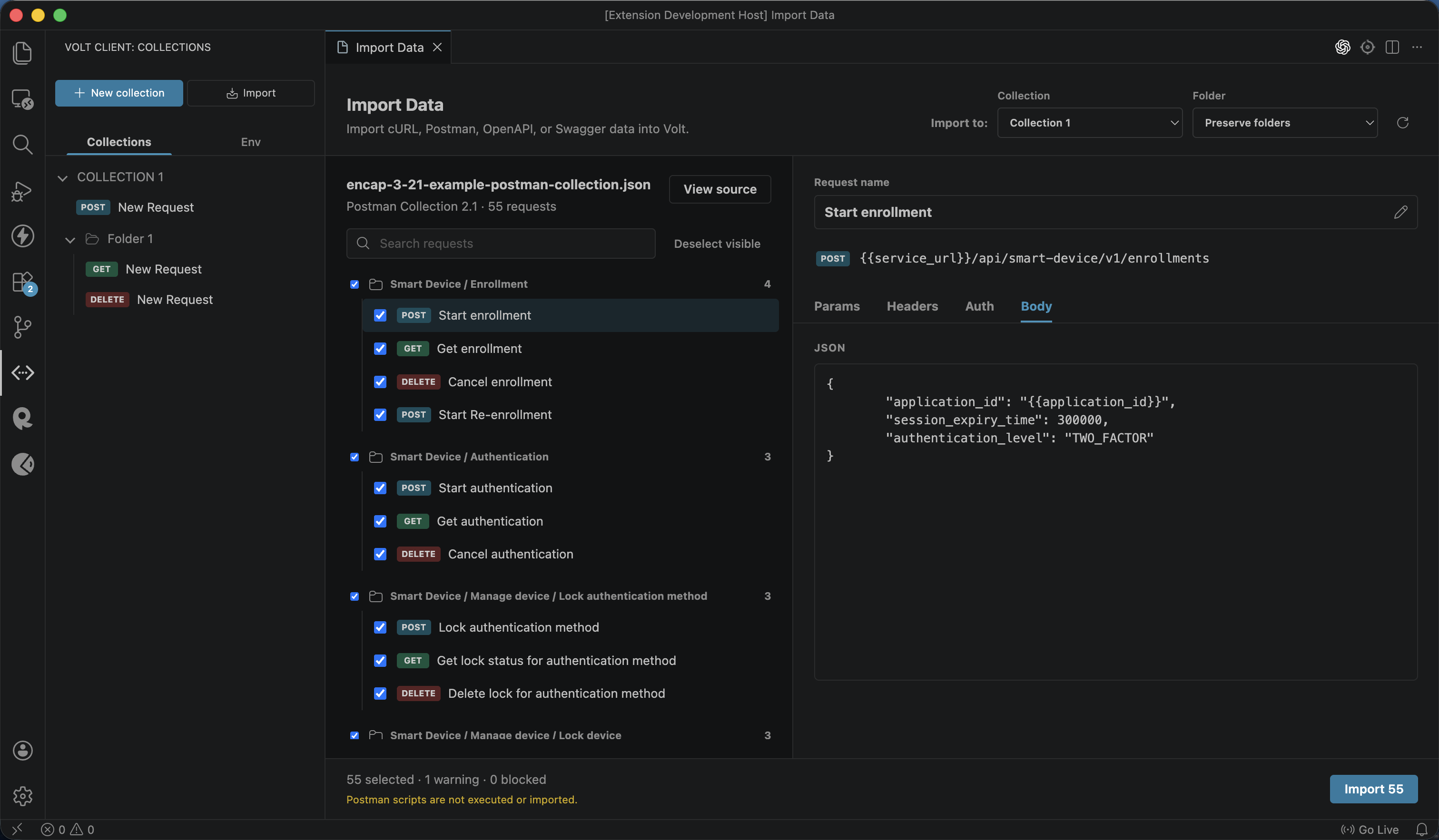Open the Headers tab

point(912,306)
